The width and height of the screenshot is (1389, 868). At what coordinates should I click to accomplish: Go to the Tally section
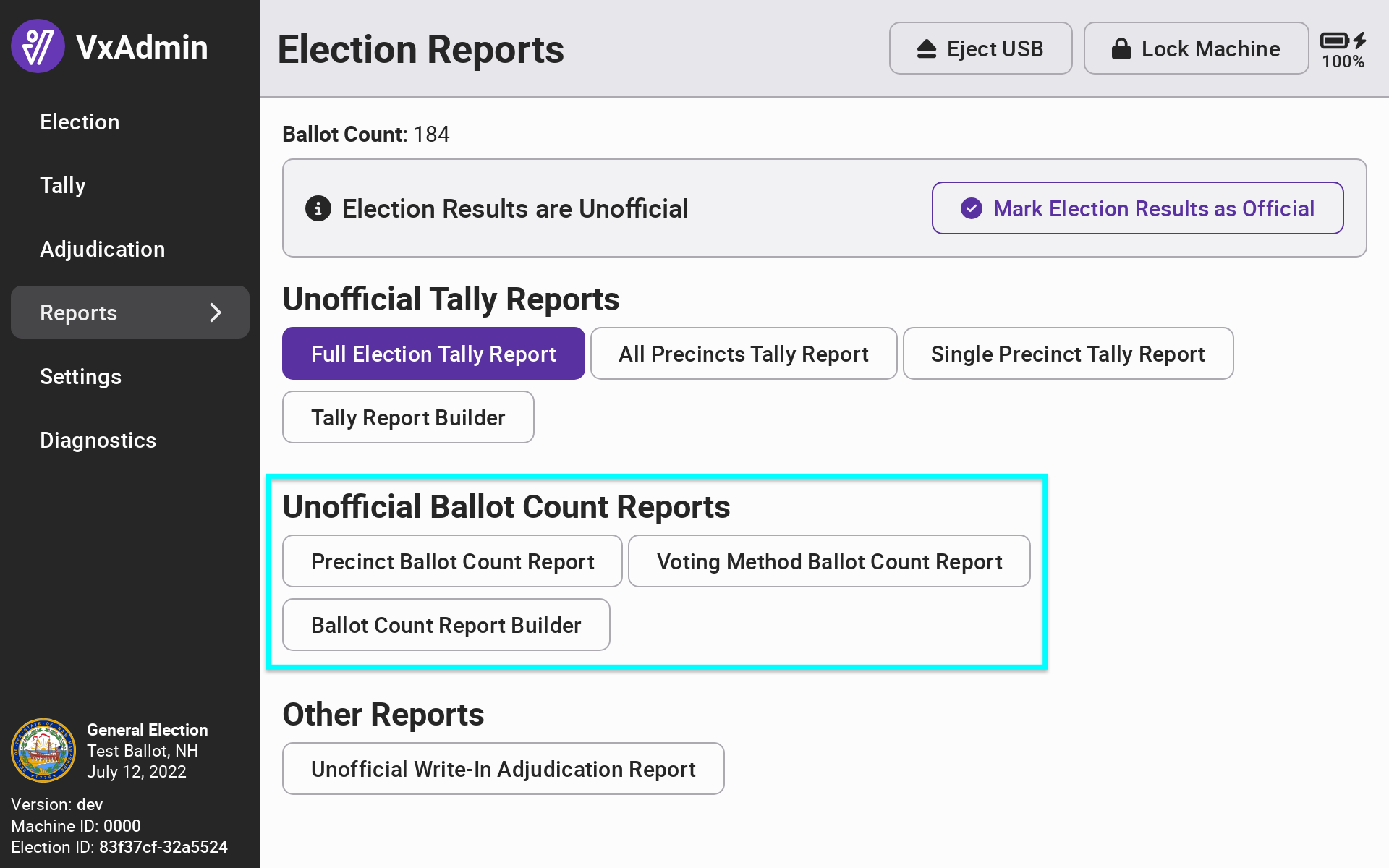coord(63,185)
